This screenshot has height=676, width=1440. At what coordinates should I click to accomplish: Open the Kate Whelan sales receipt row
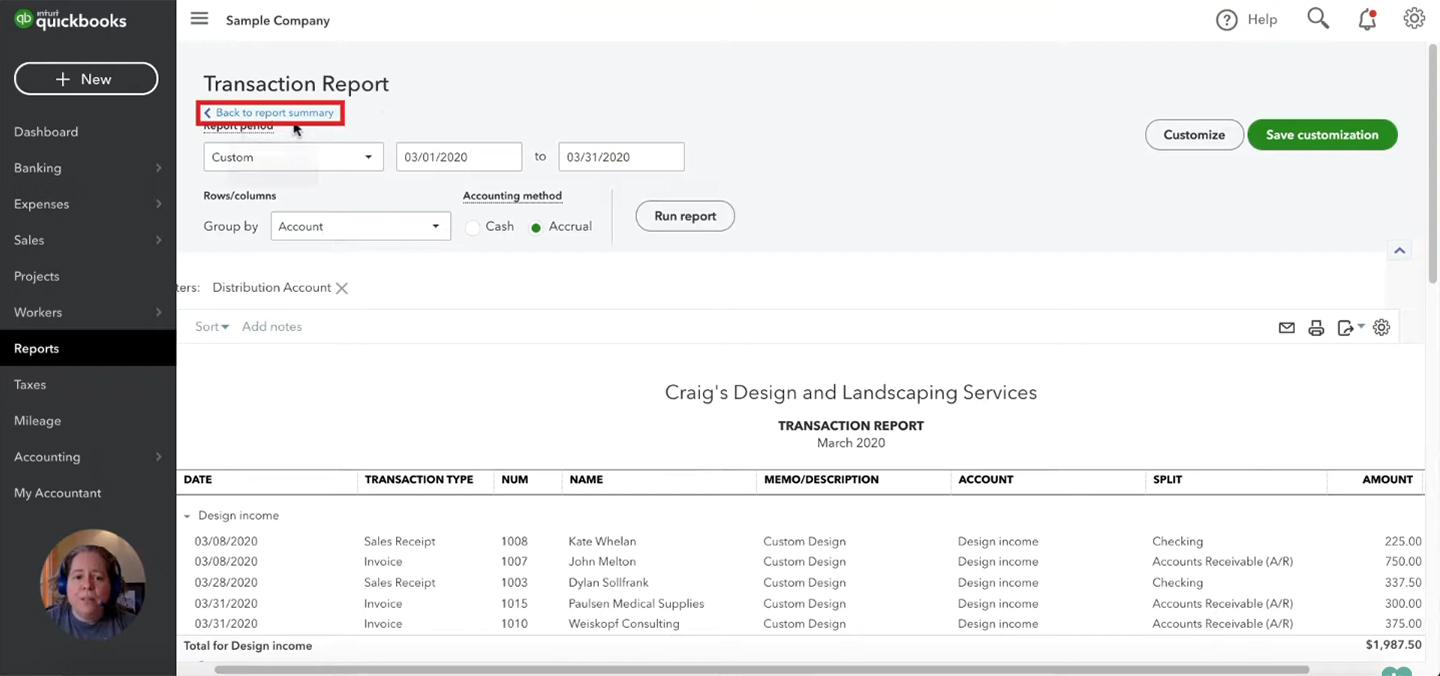[x=801, y=542]
